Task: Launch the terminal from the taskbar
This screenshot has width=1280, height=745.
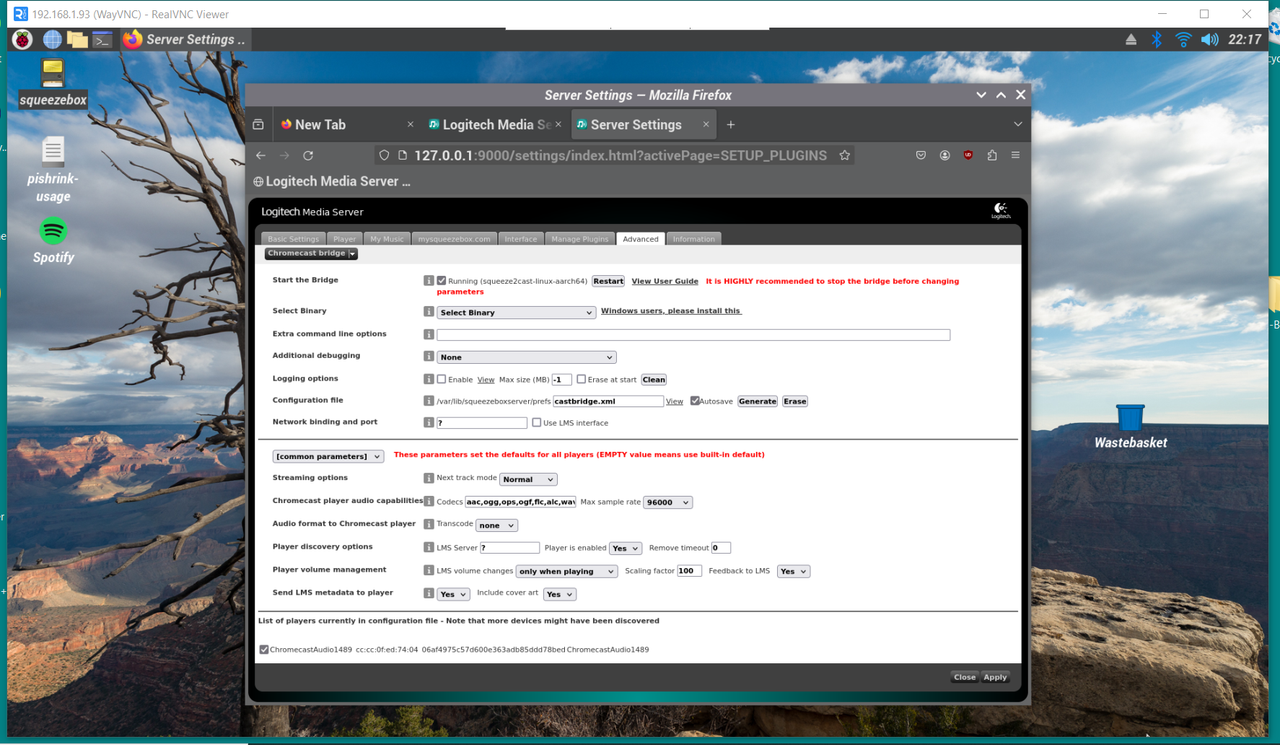Action: 102,39
